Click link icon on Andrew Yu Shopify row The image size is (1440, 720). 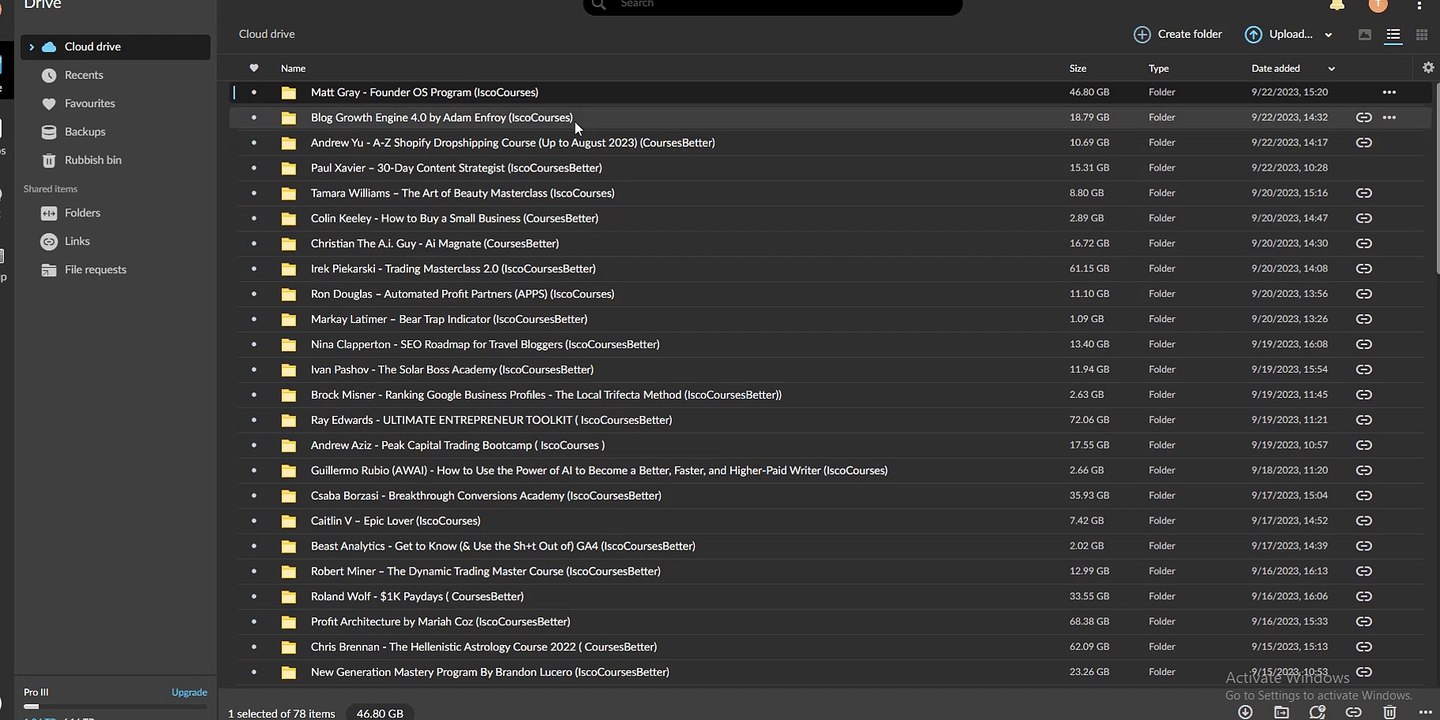(1363, 143)
